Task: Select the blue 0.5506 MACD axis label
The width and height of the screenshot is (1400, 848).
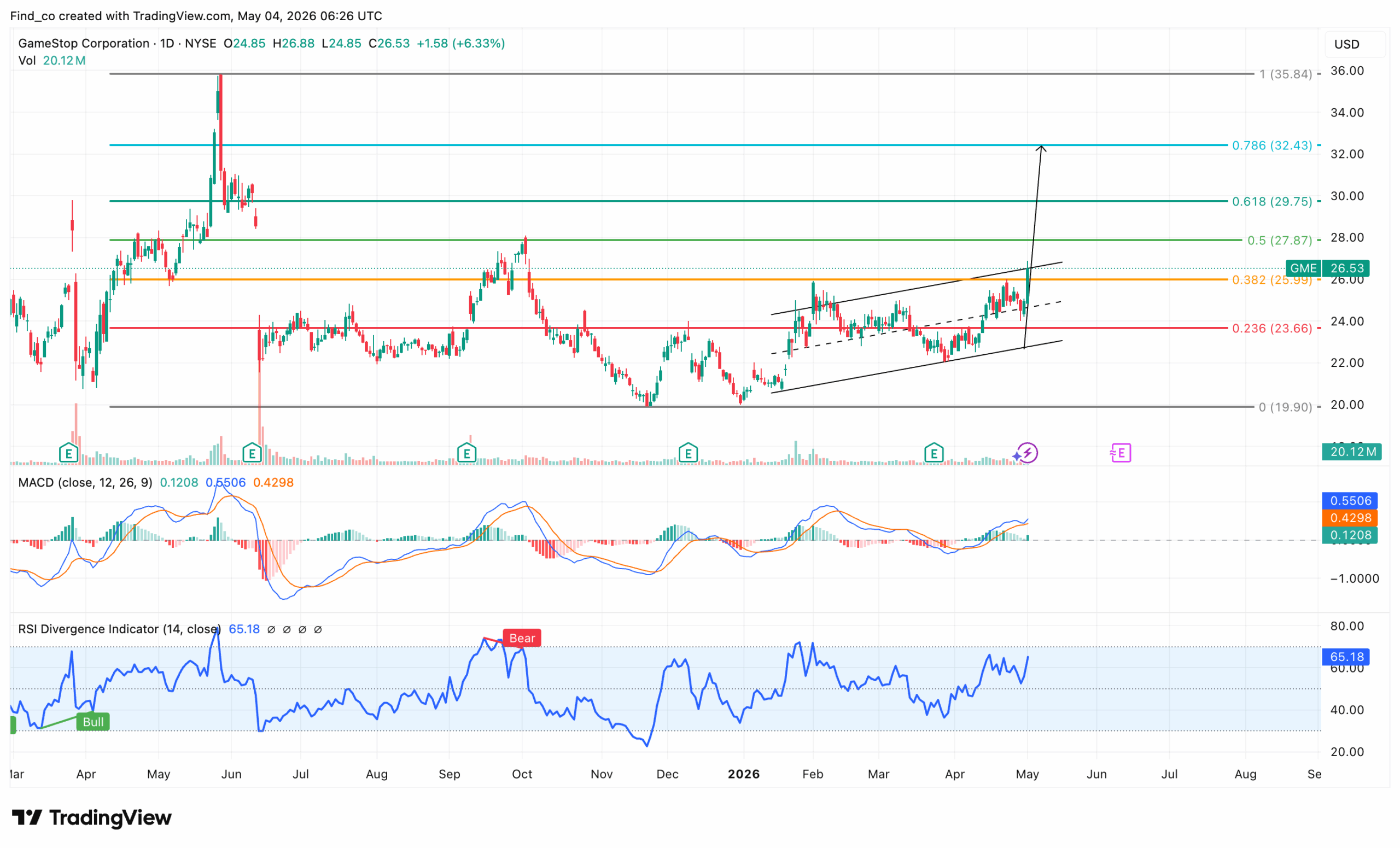Action: point(1350,501)
